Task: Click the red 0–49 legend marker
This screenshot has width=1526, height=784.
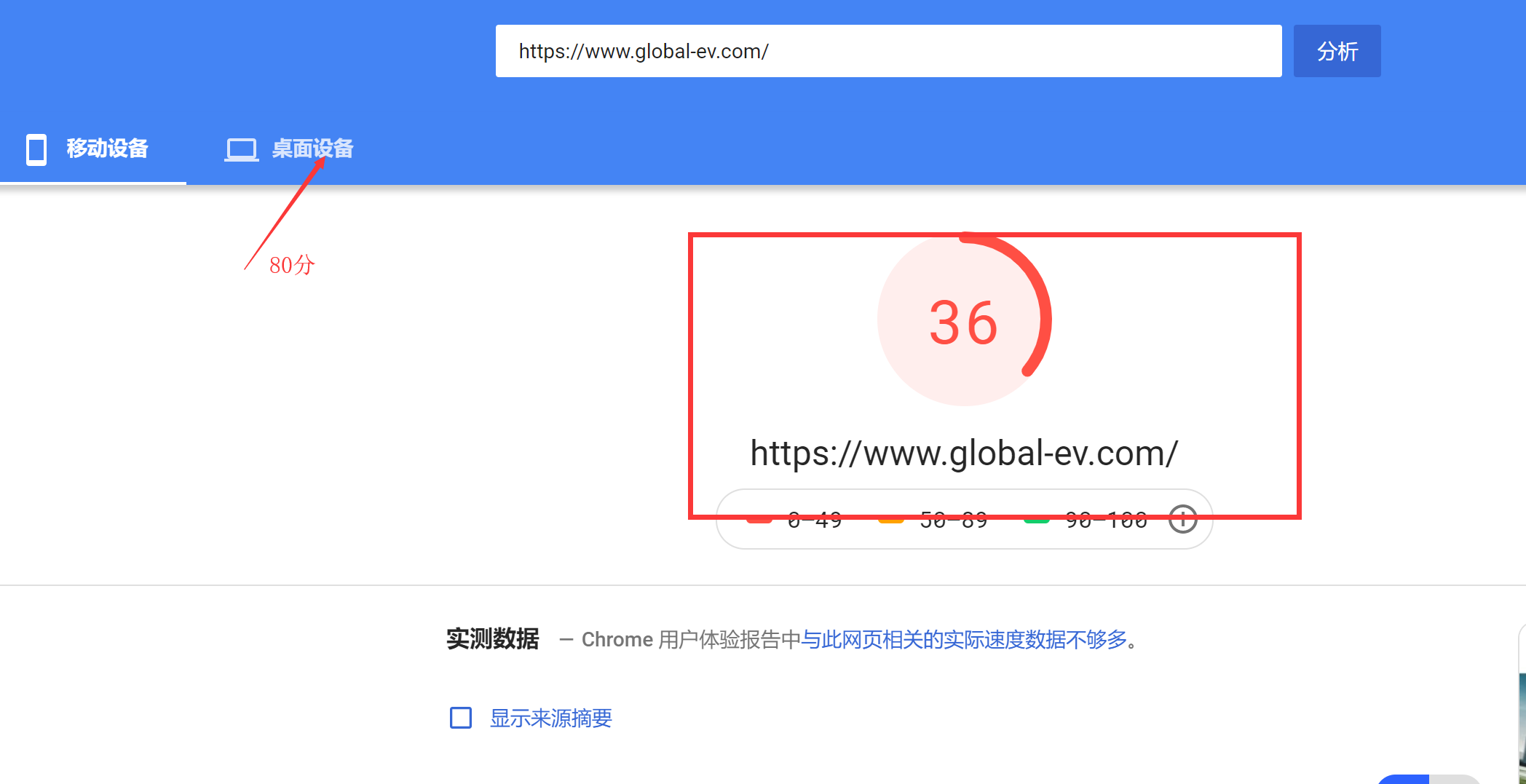Action: (759, 520)
